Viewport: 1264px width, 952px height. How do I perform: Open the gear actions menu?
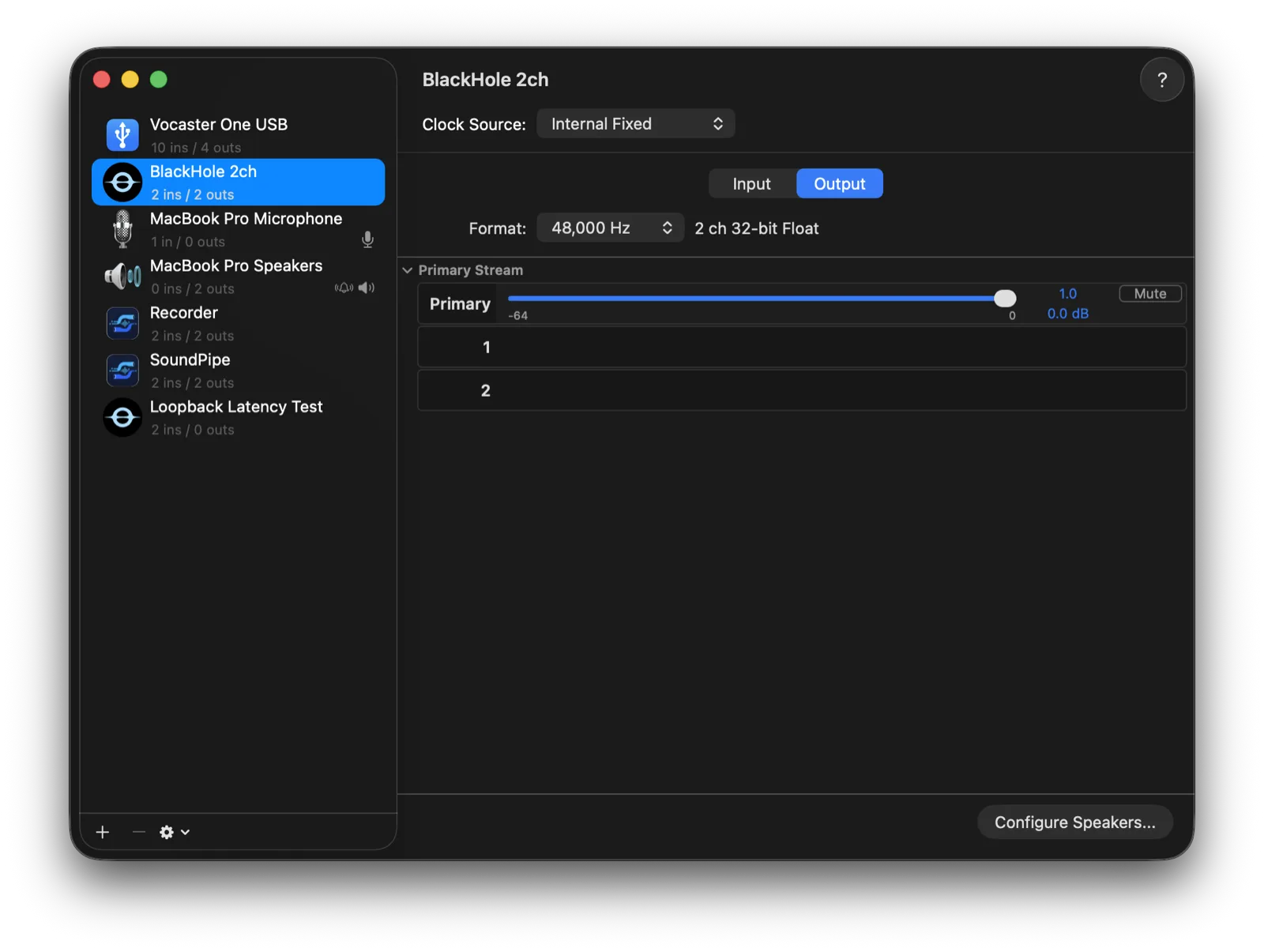pyautogui.click(x=175, y=832)
